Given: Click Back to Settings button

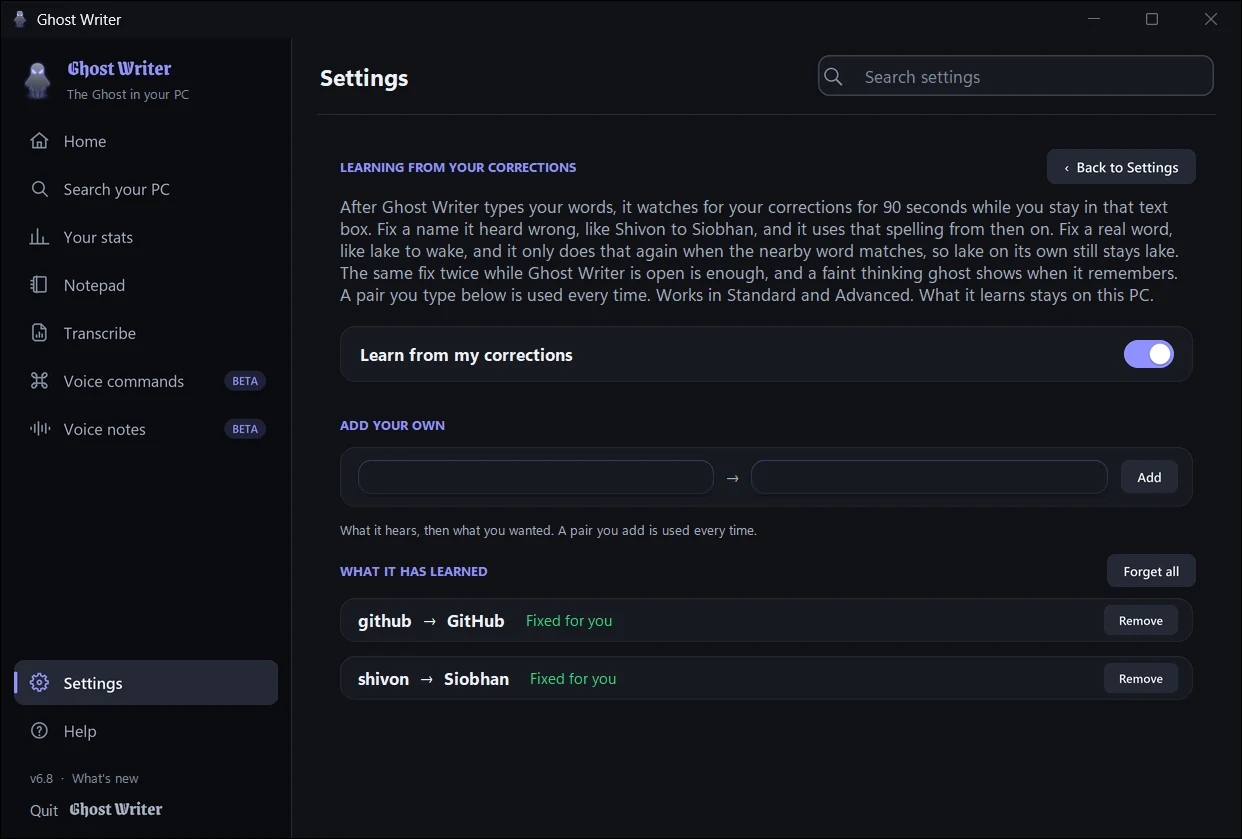Looking at the screenshot, I should 1121,167.
